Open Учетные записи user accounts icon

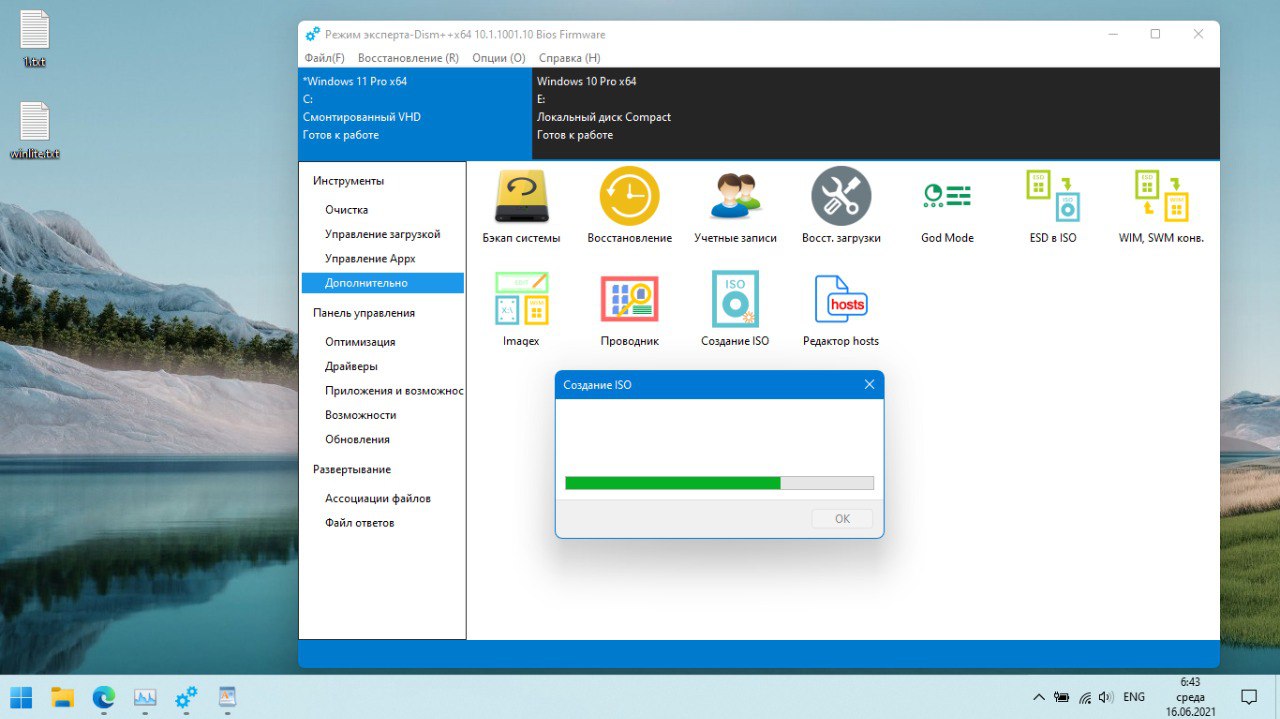click(x=736, y=196)
